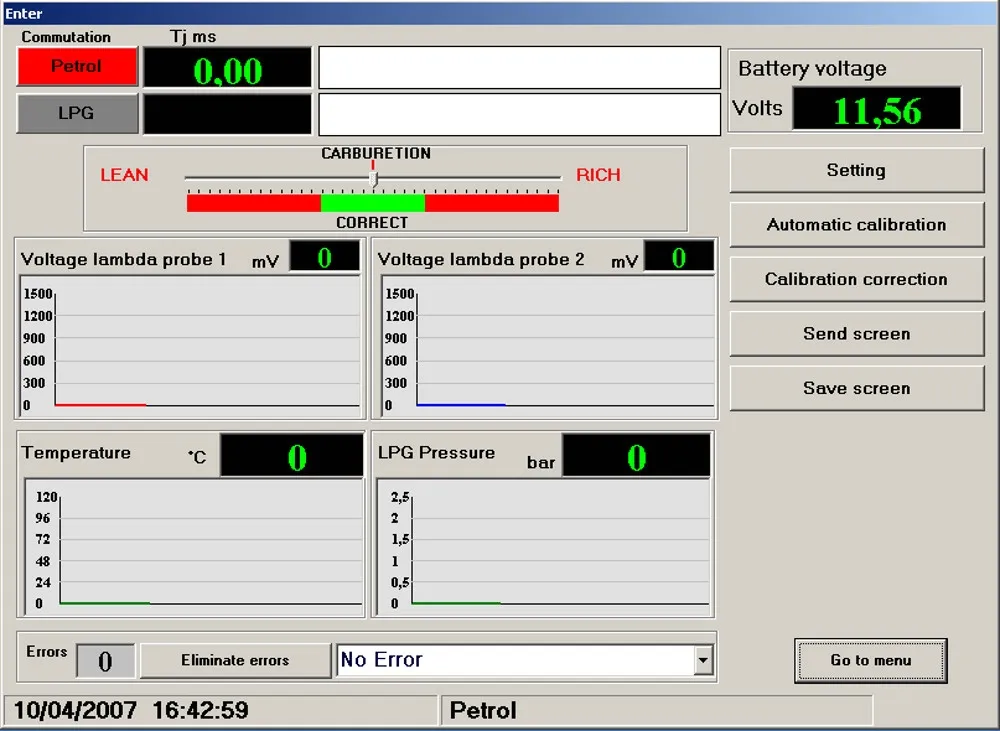Click the Send screen button

856,333
